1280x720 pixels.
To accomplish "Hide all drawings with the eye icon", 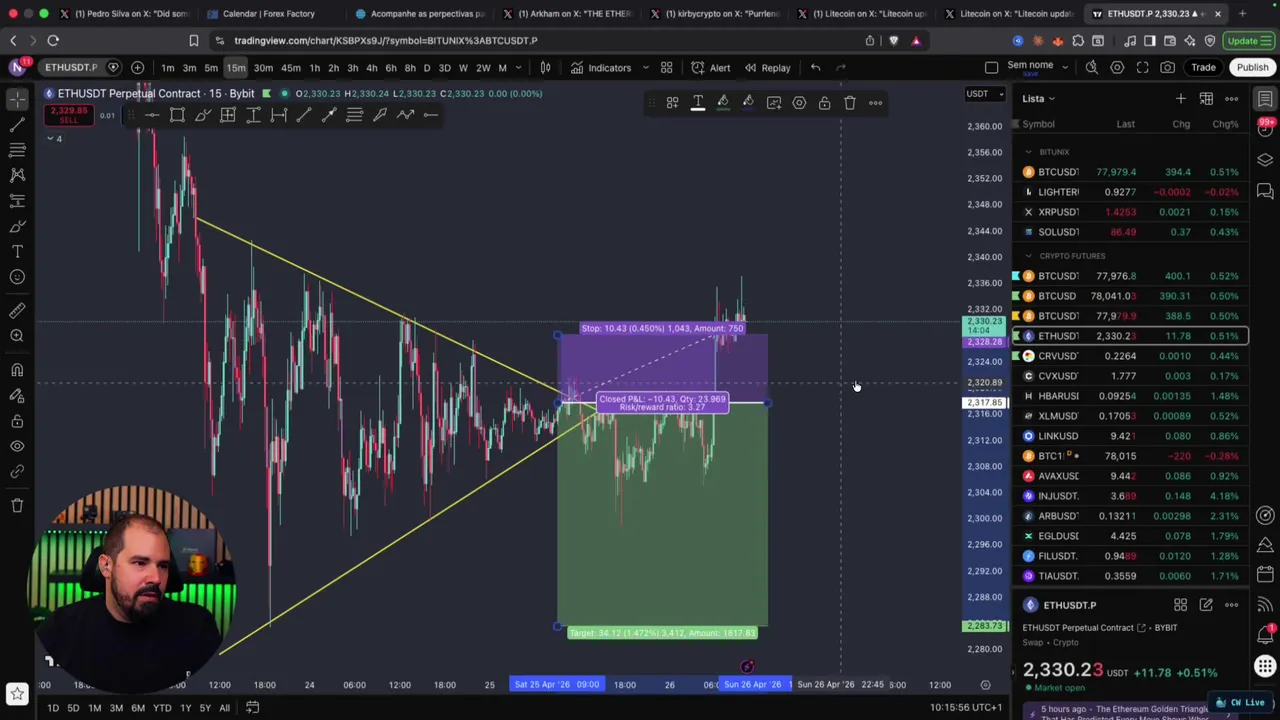I will [x=17, y=446].
